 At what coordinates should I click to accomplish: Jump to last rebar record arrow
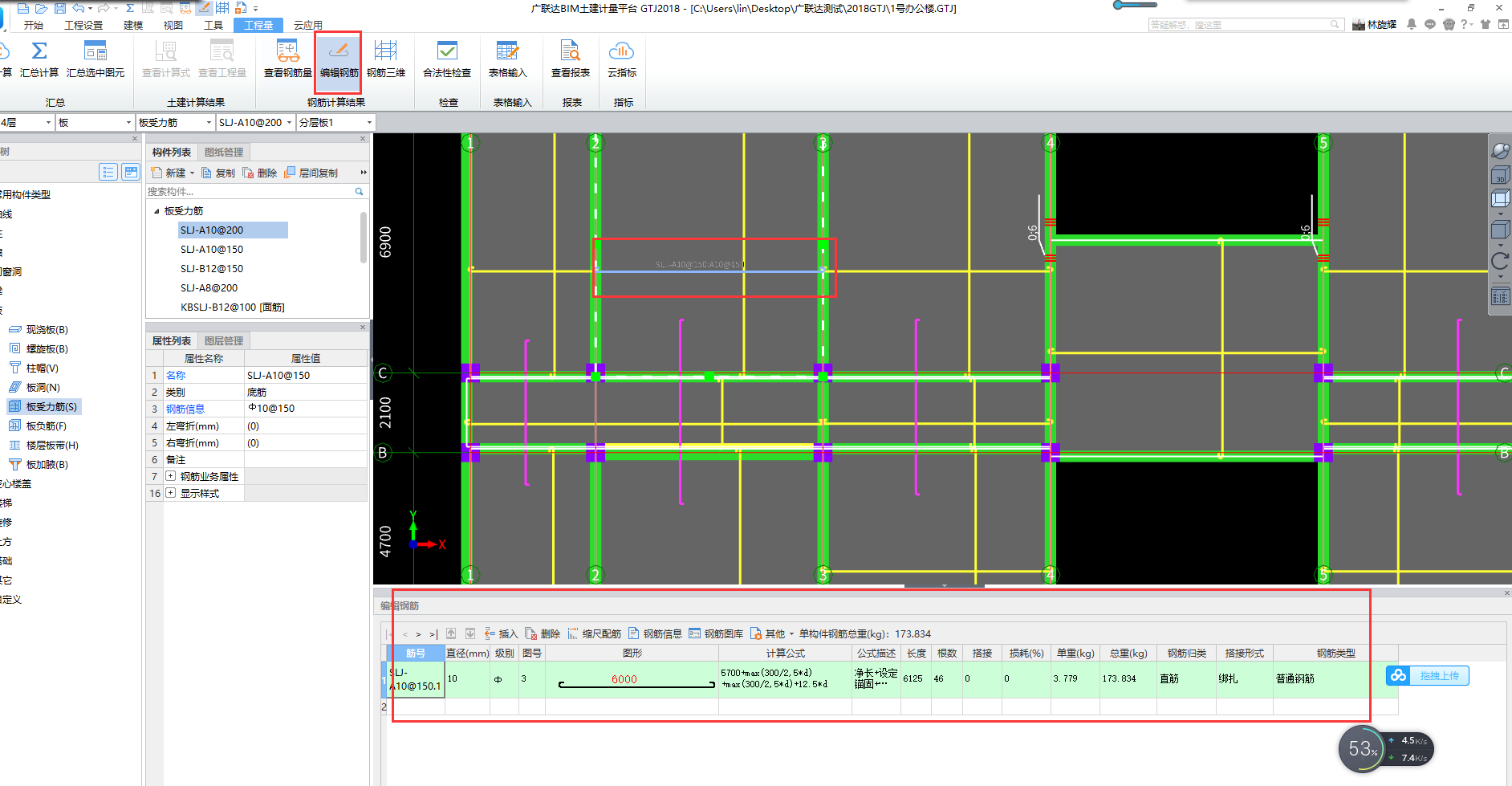pos(433,634)
